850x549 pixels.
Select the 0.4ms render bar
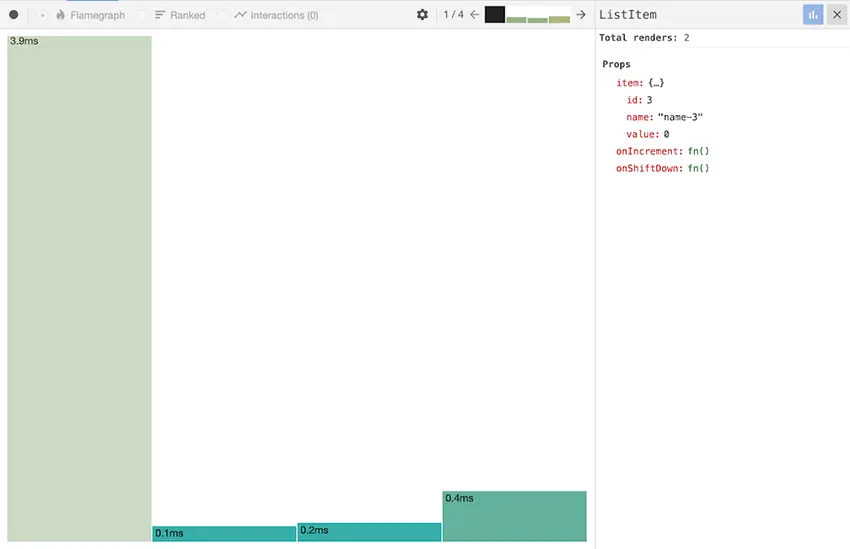[514, 516]
